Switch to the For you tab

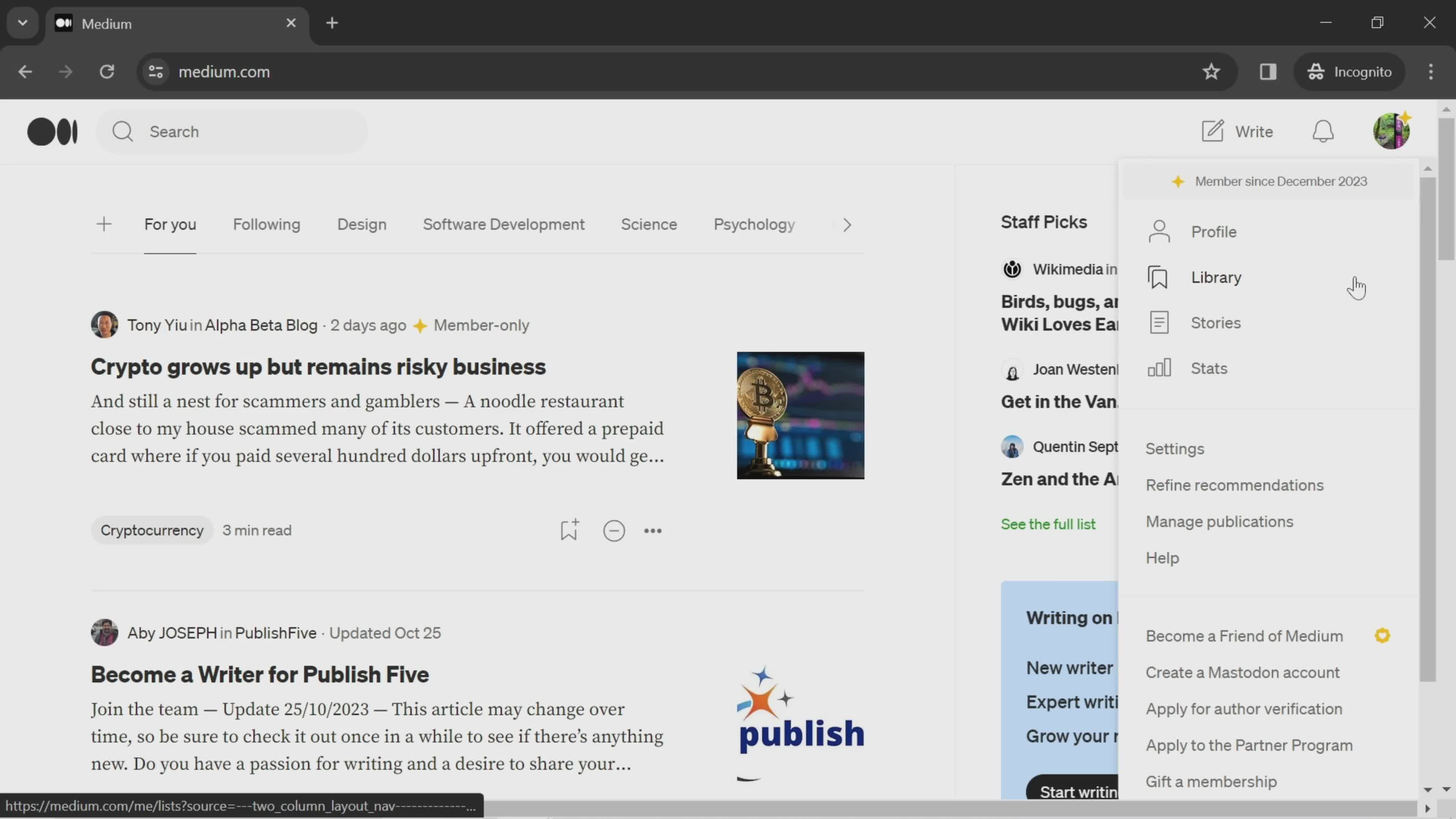tap(170, 224)
